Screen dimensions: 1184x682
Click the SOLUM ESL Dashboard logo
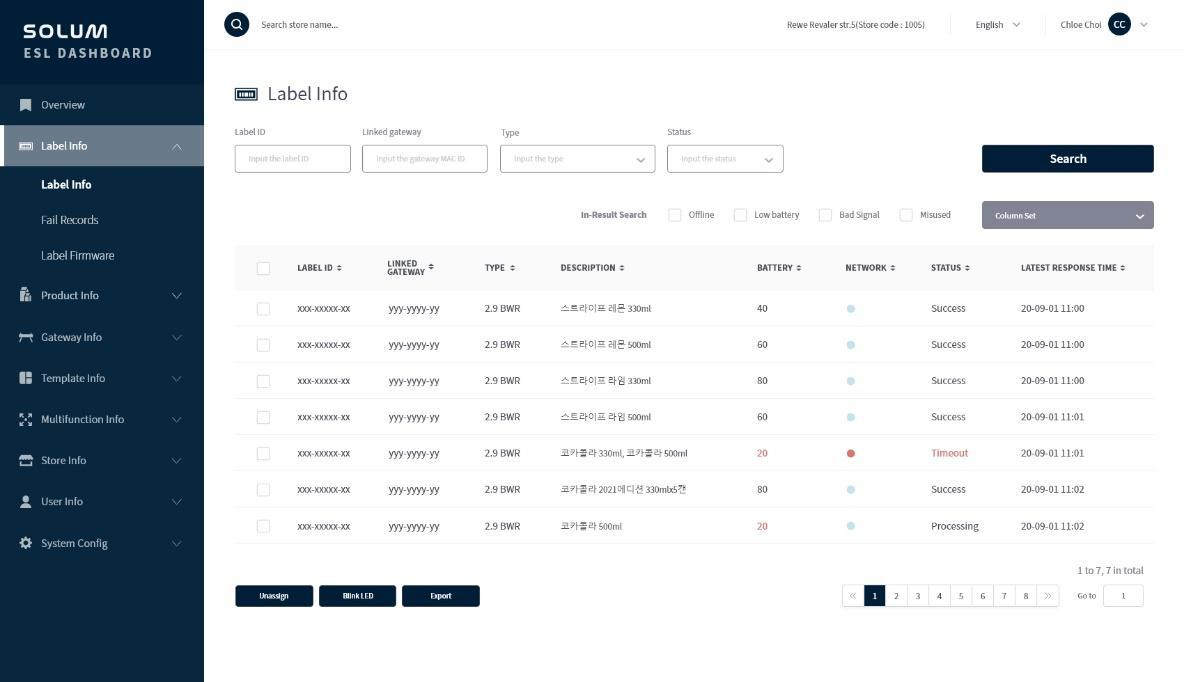88,42
